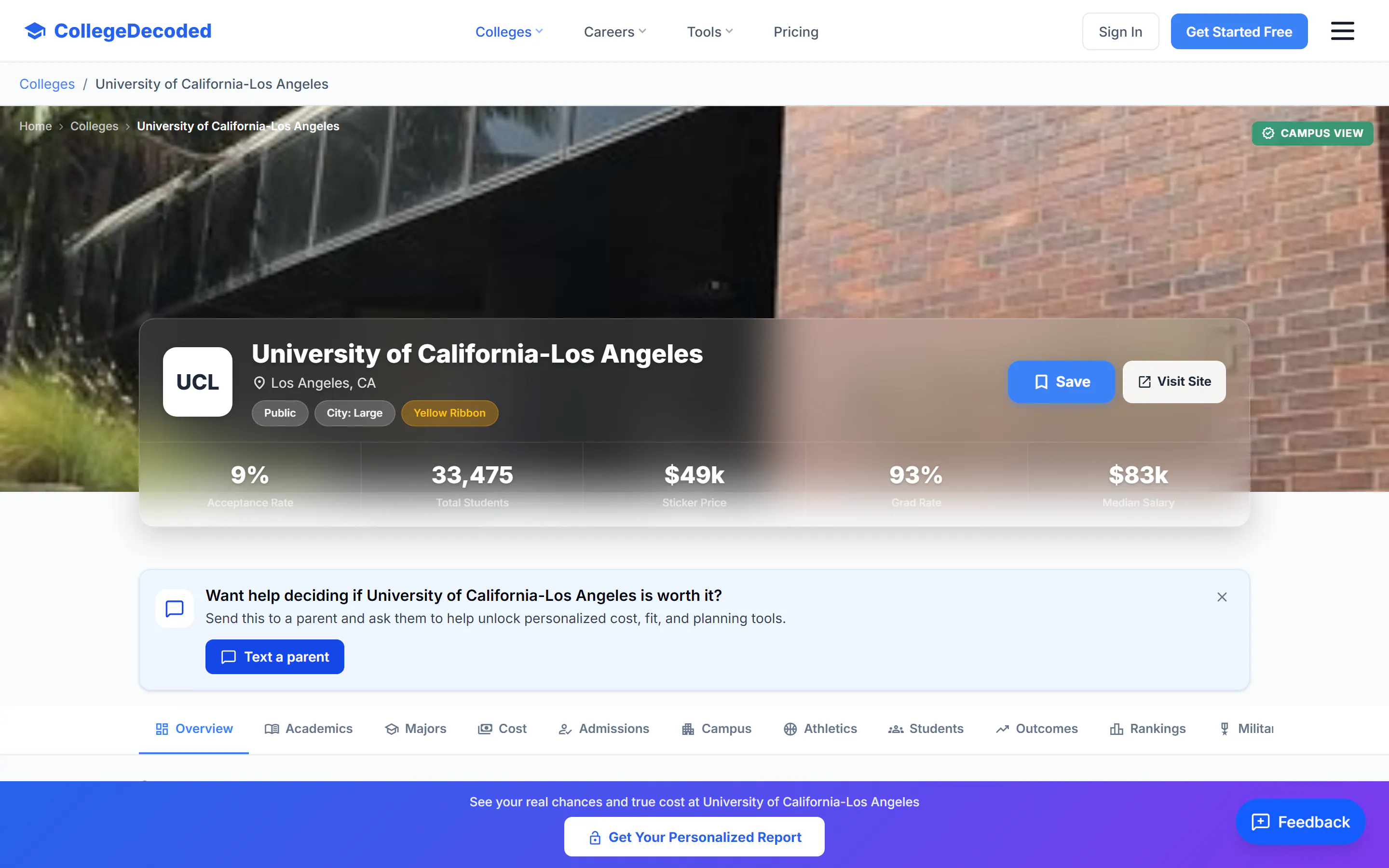The image size is (1389, 868).
Task: Click the chat bubble icon in the parent help banner
Action: [175, 609]
